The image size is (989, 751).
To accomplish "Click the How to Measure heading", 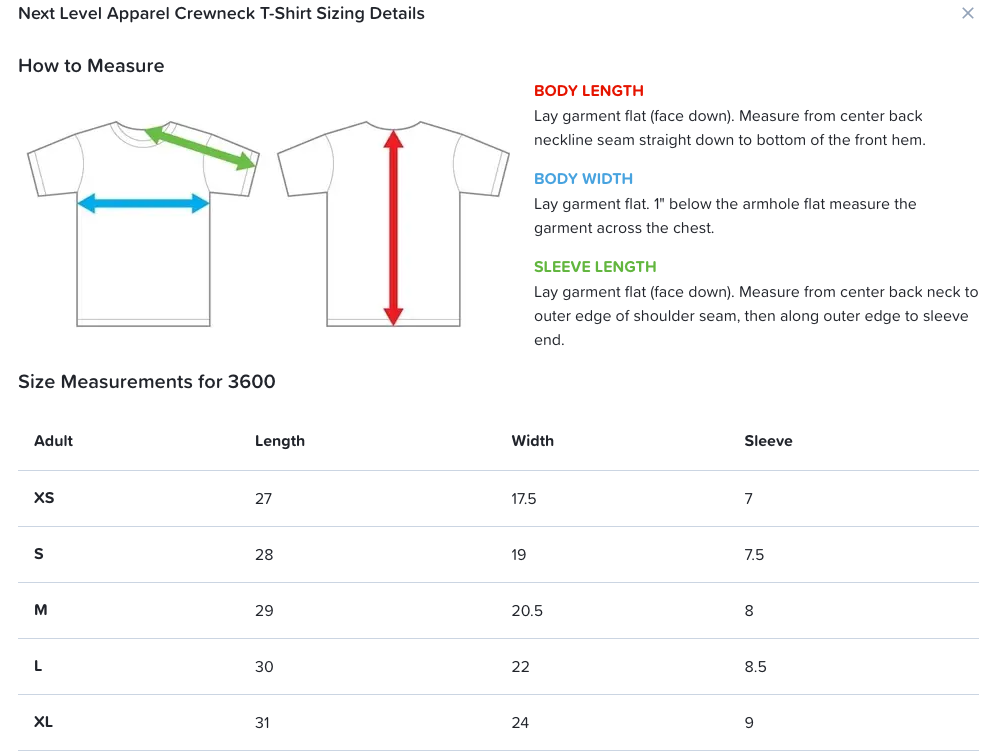I will [91, 66].
